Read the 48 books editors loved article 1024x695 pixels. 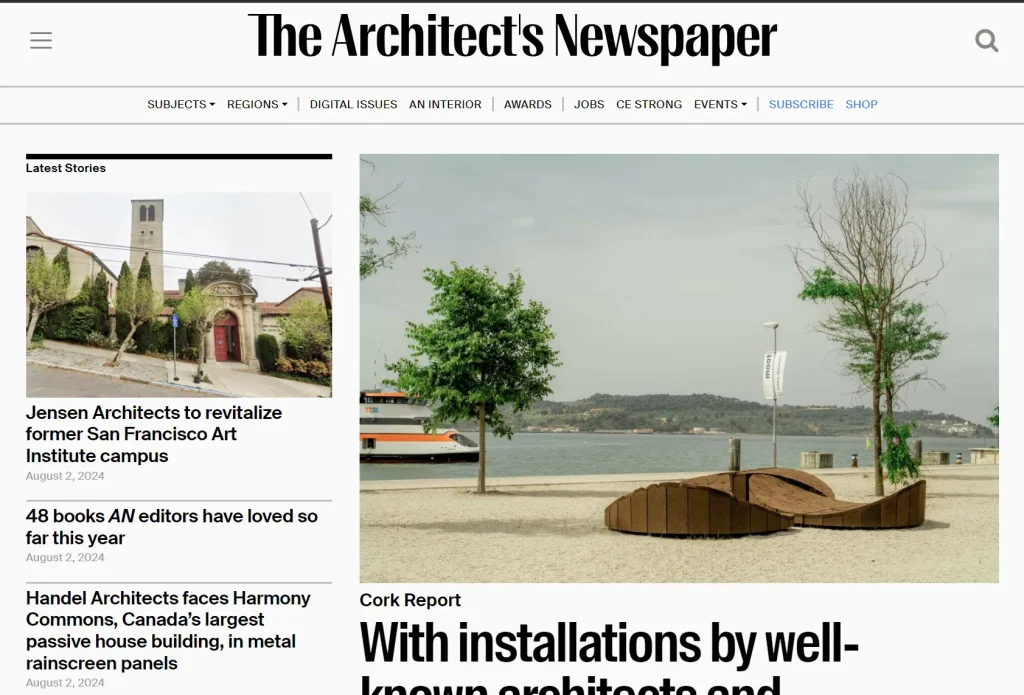[171, 527]
